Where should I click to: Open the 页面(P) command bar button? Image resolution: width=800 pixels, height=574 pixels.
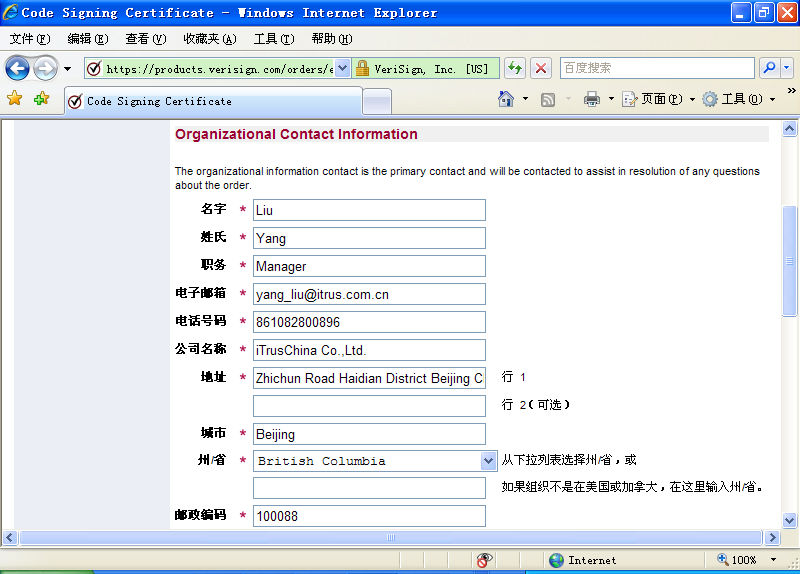coord(653,99)
